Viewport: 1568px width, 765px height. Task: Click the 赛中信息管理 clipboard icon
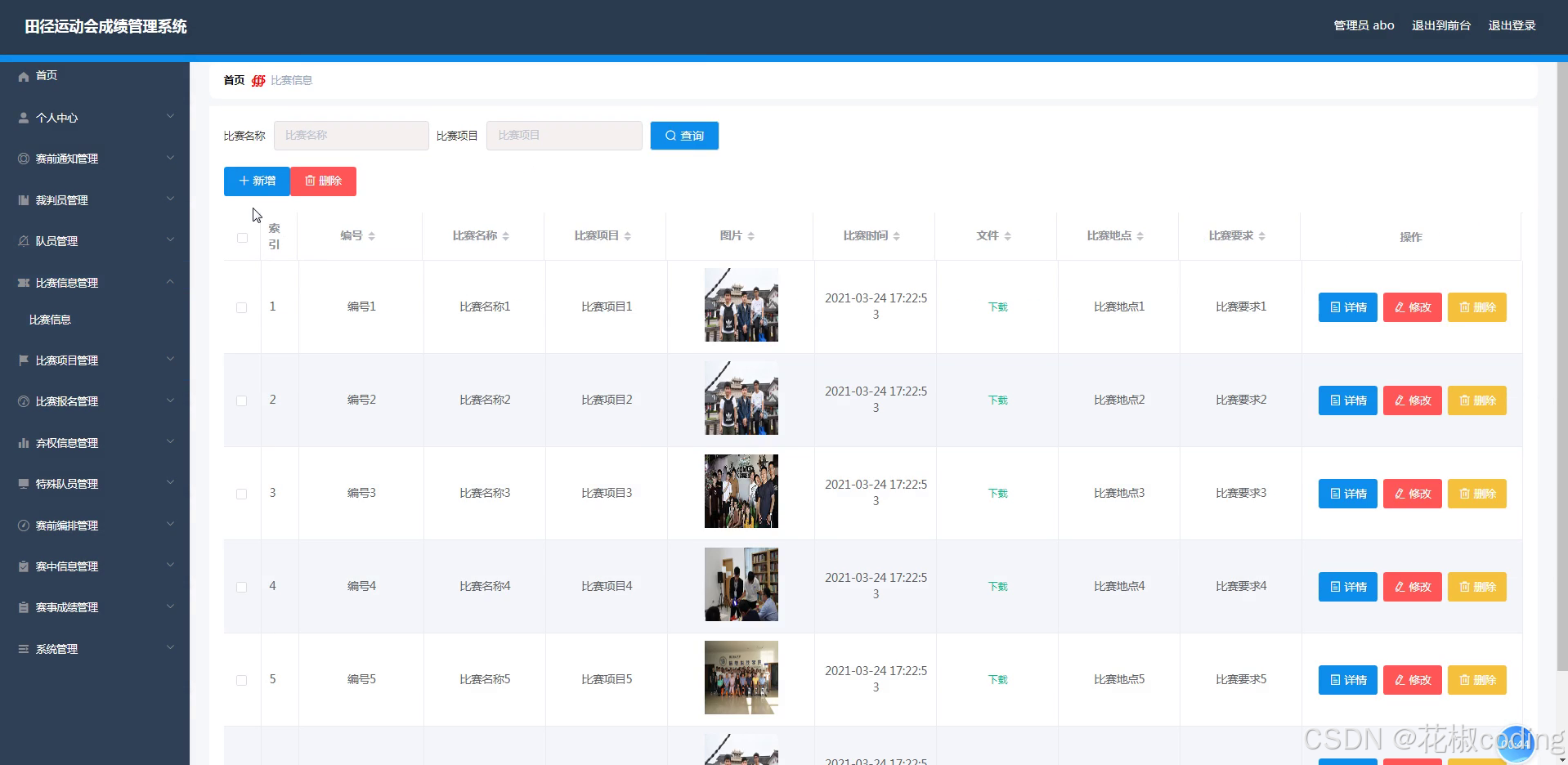point(24,566)
